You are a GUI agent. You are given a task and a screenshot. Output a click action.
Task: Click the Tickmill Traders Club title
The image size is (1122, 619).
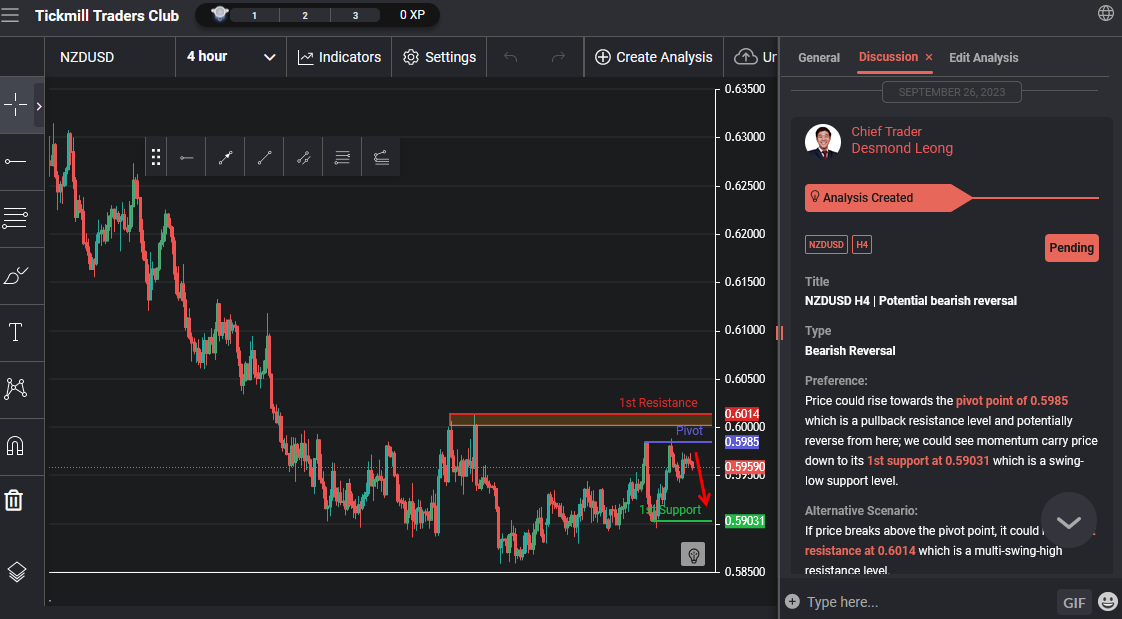107,16
